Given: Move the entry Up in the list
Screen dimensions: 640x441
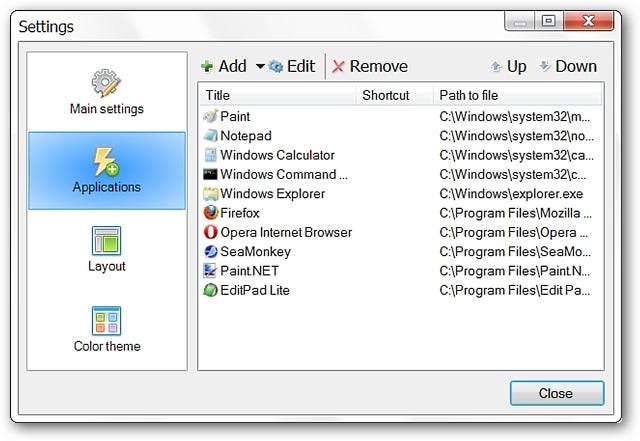Looking at the screenshot, I should tap(508, 67).
